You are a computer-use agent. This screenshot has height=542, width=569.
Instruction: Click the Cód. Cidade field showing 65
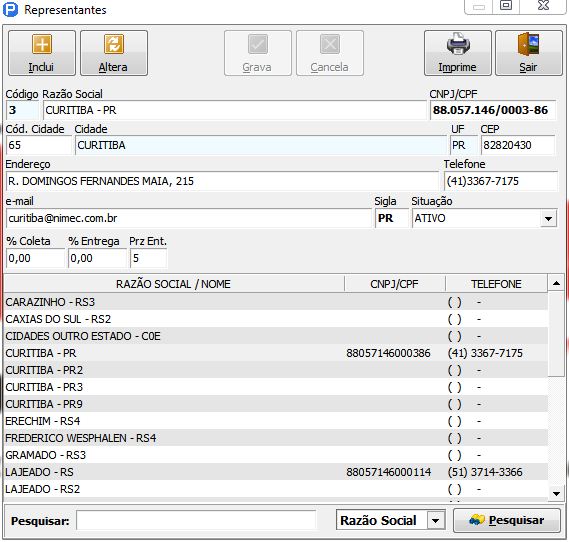click(39, 145)
